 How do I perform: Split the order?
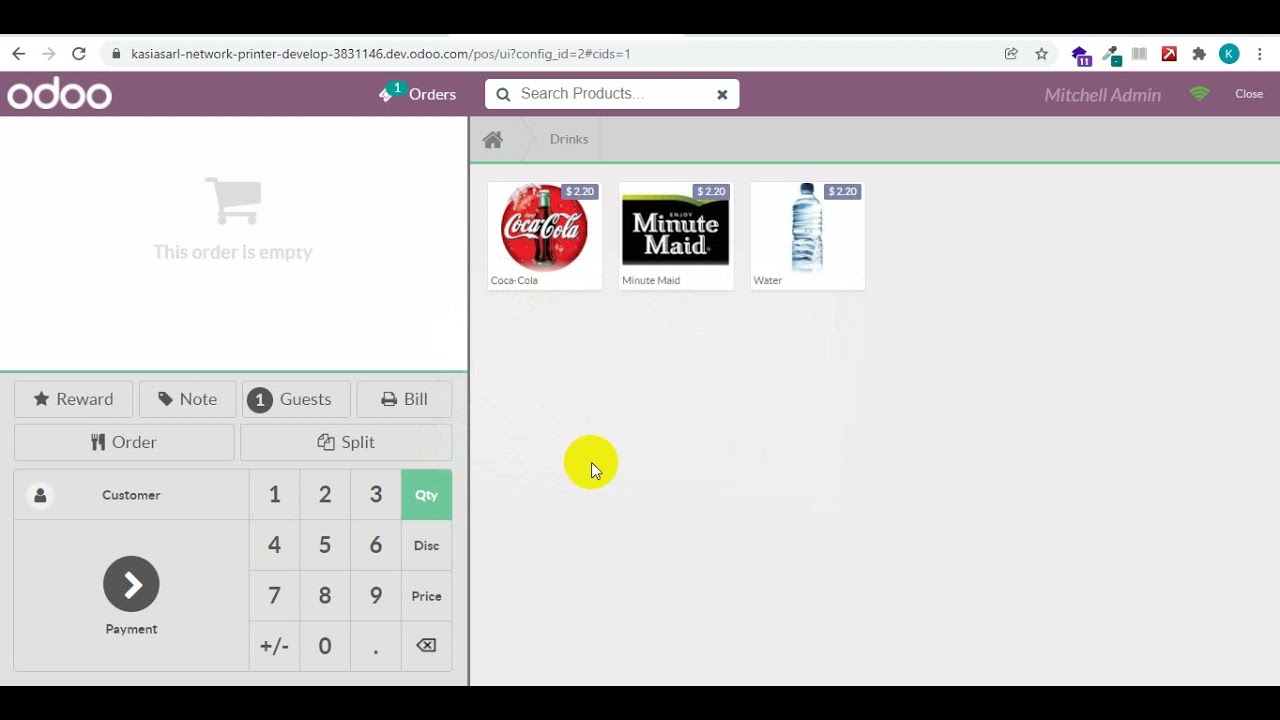point(346,442)
